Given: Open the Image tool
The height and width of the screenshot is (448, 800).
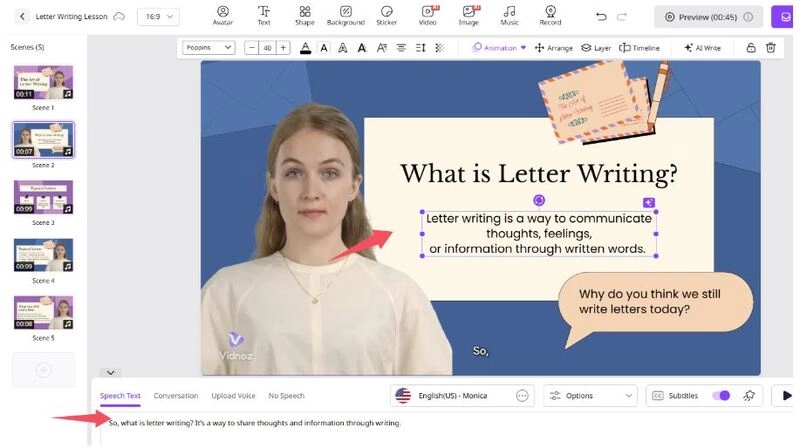Looking at the screenshot, I should click(x=468, y=16).
